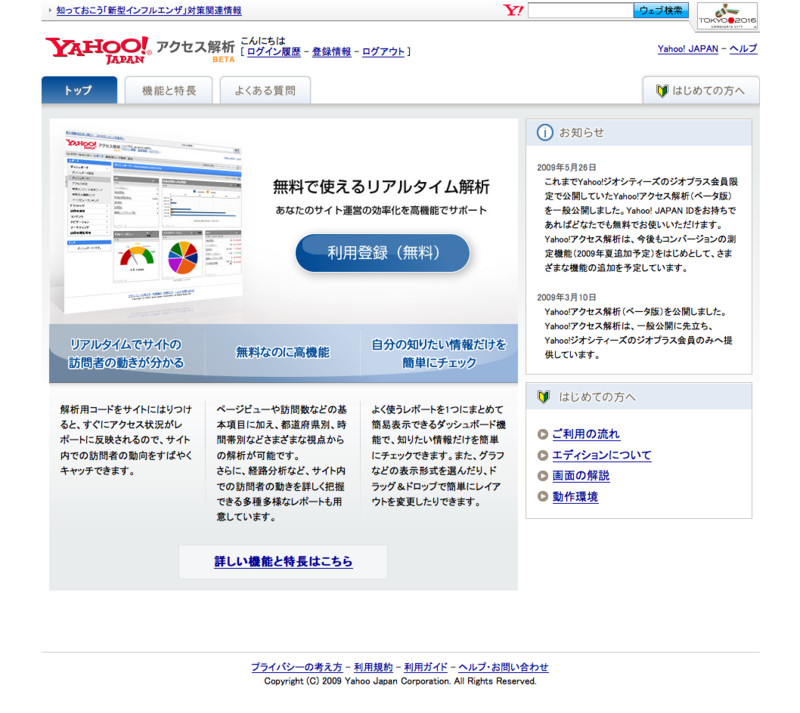The width and height of the screenshot is (800, 713).
Task: Focus the web search input field
Action: pyautogui.click(x=581, y=10)
